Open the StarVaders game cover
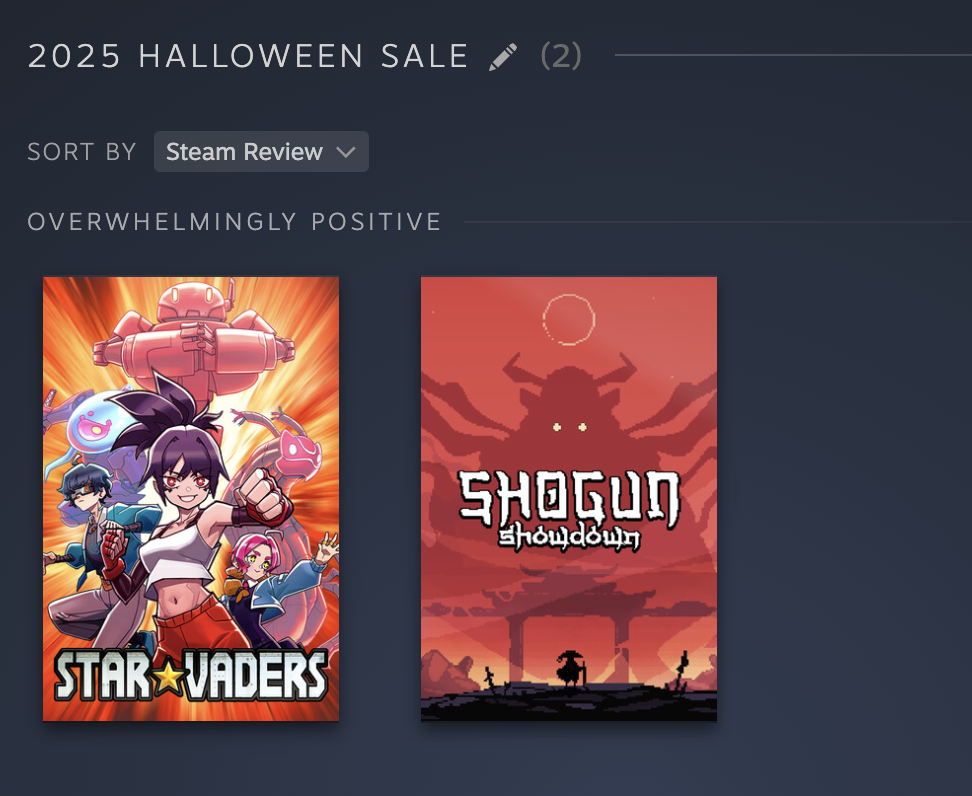972x796 pixels. tap(191, 498)
